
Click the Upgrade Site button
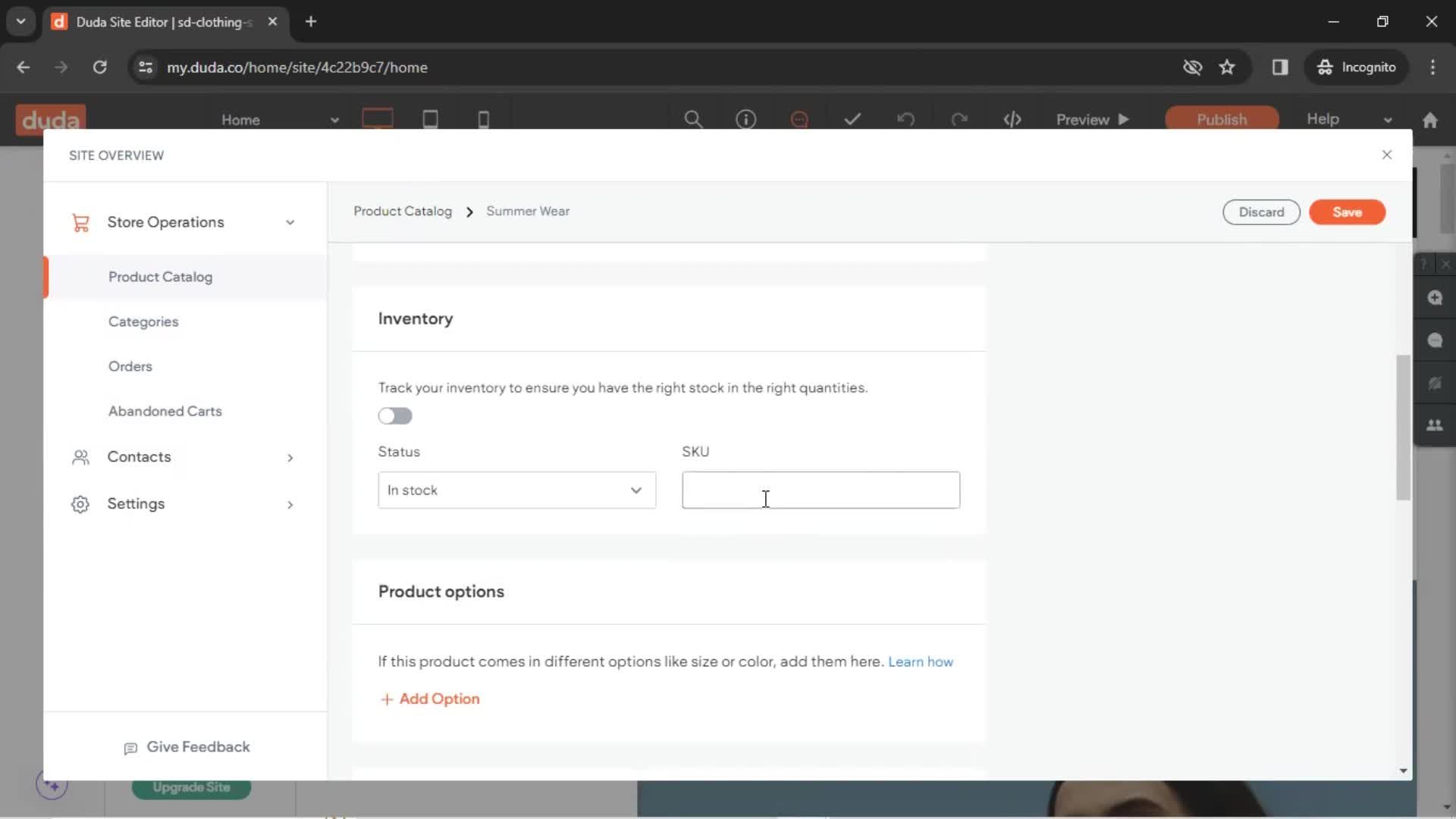point(191,787)
